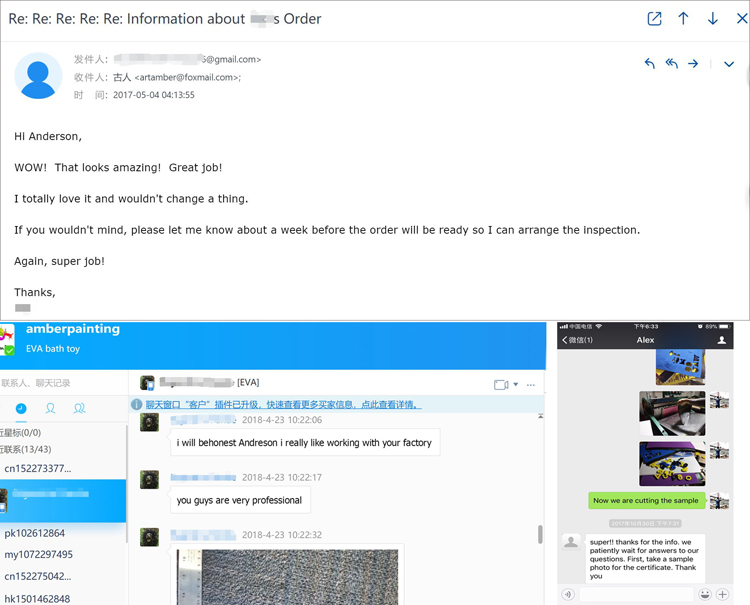750x605 pixels.
Task: Start video call in EVA chat
Action: 501,384
